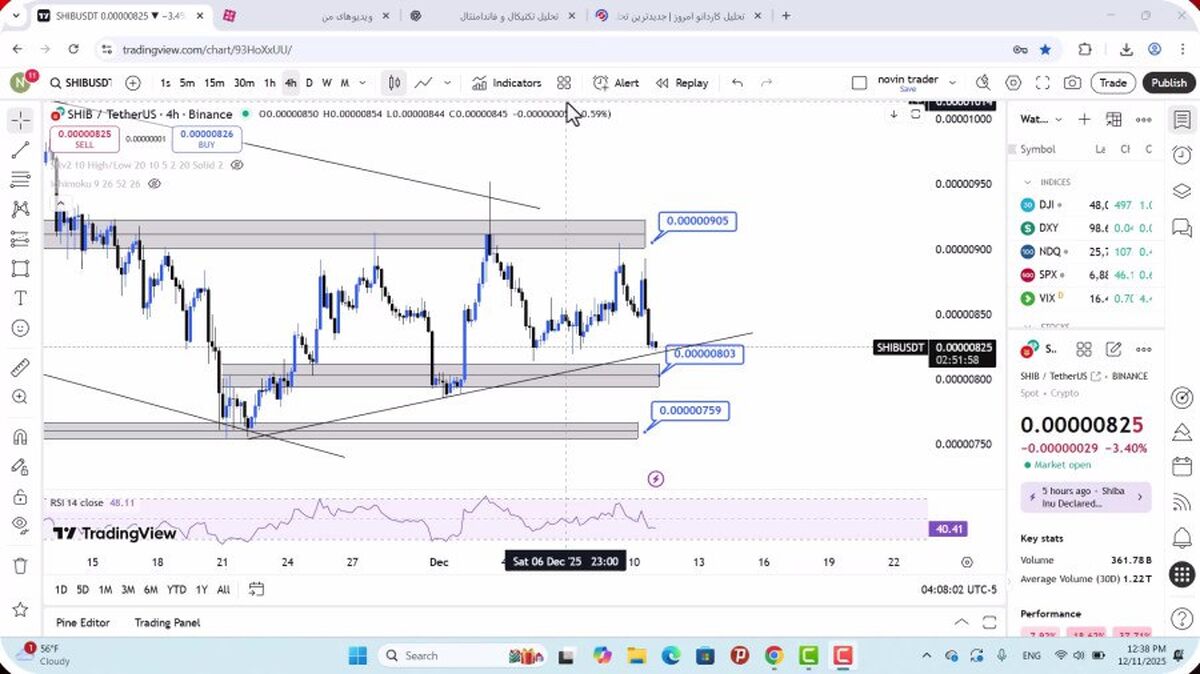
Task: Click the trash icon to remove drawings
Action: click(x=20, y=566)
